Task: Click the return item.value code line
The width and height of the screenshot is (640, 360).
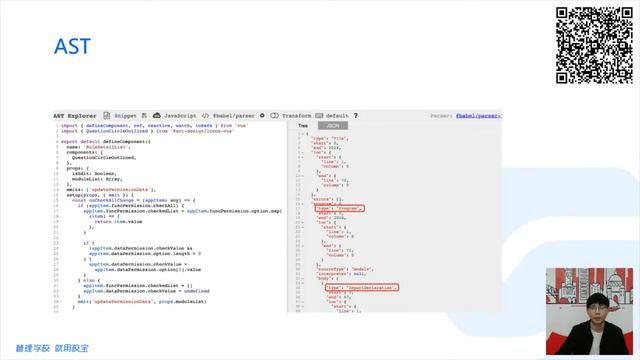Action: click(x=118, y=222)
